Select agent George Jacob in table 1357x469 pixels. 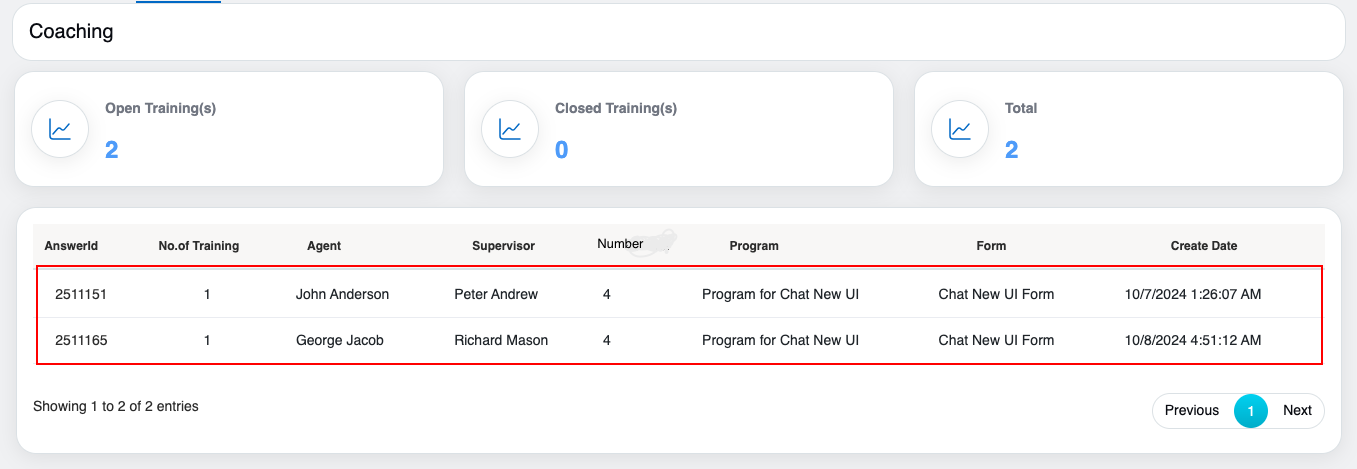coord(340,340)
